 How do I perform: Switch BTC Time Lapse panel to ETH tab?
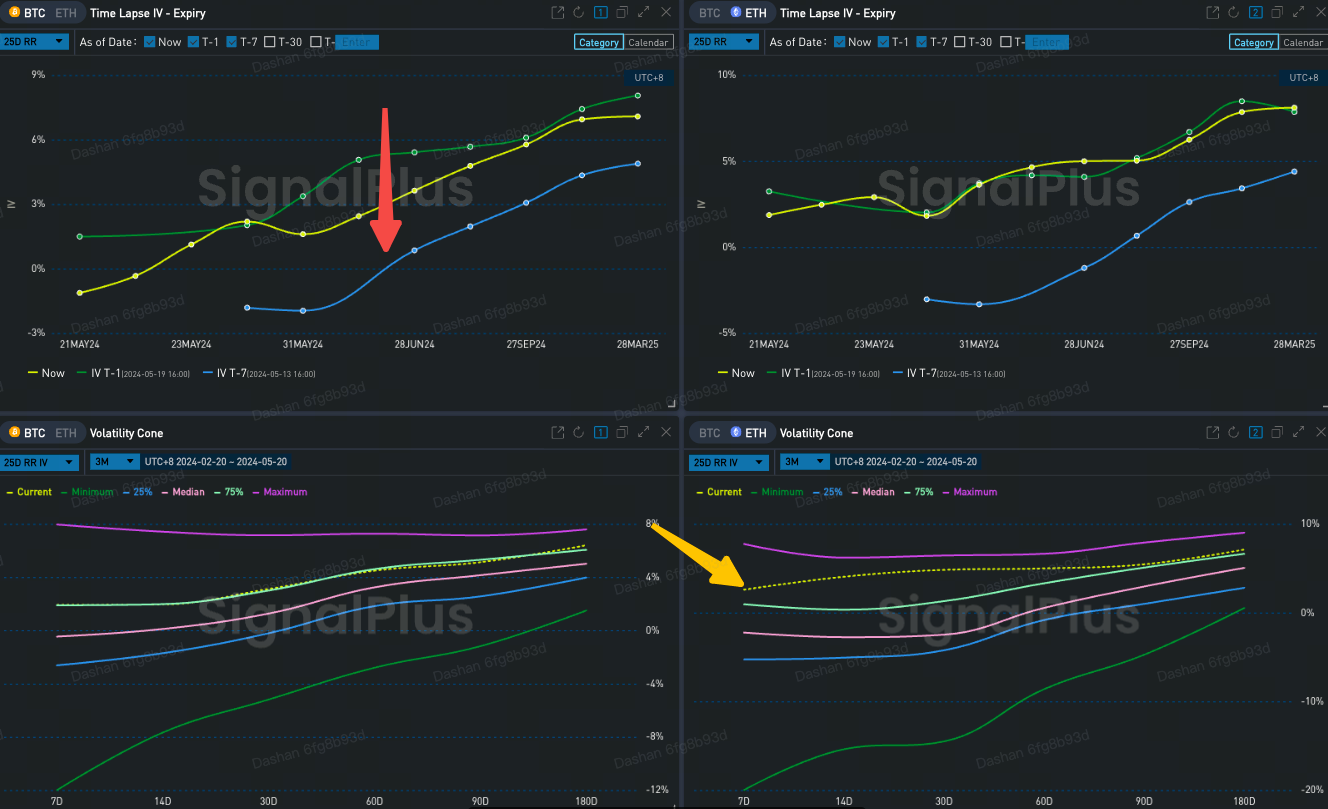click(x=65, y=13)
